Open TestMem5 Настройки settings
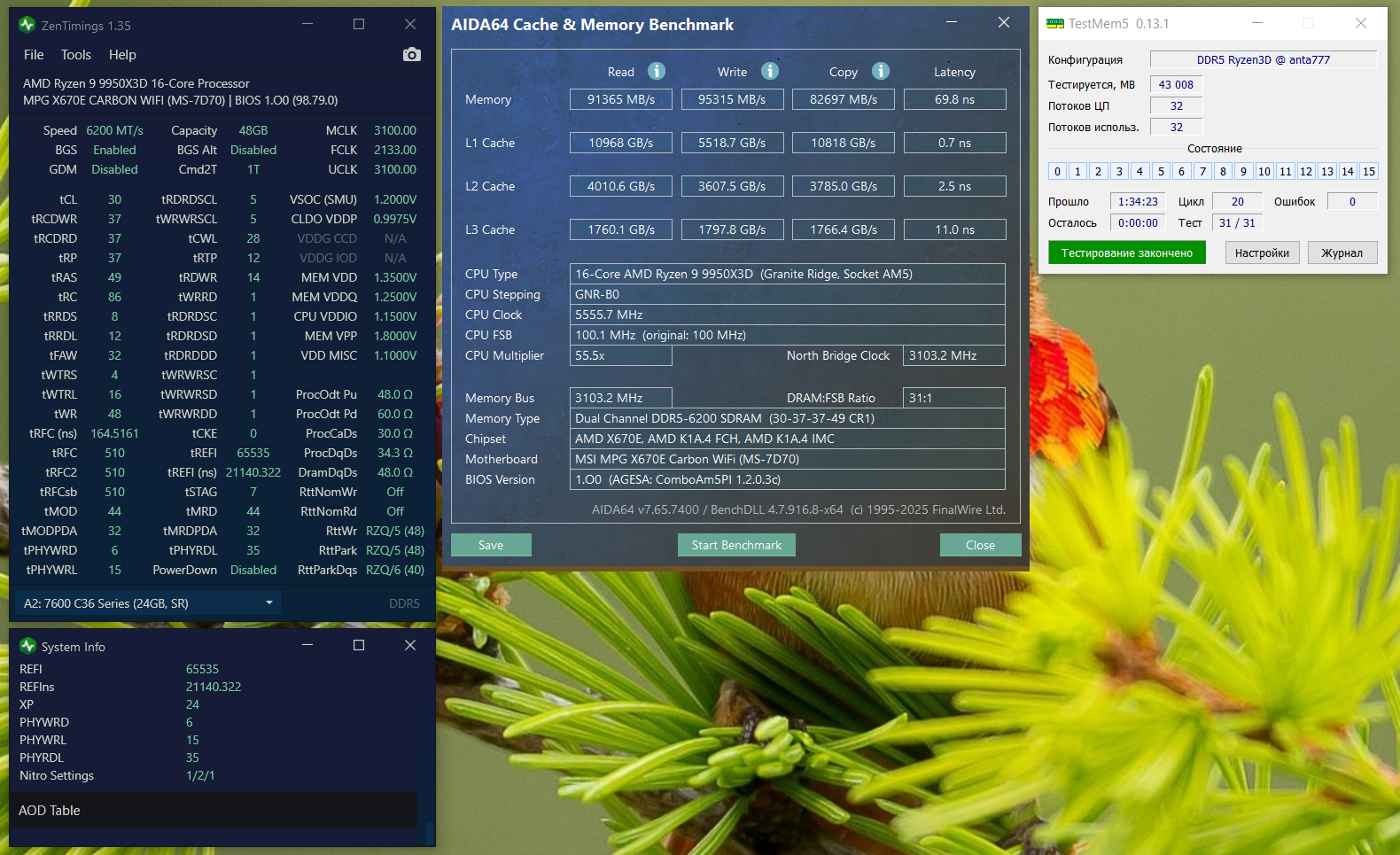 coord(1262,253)
